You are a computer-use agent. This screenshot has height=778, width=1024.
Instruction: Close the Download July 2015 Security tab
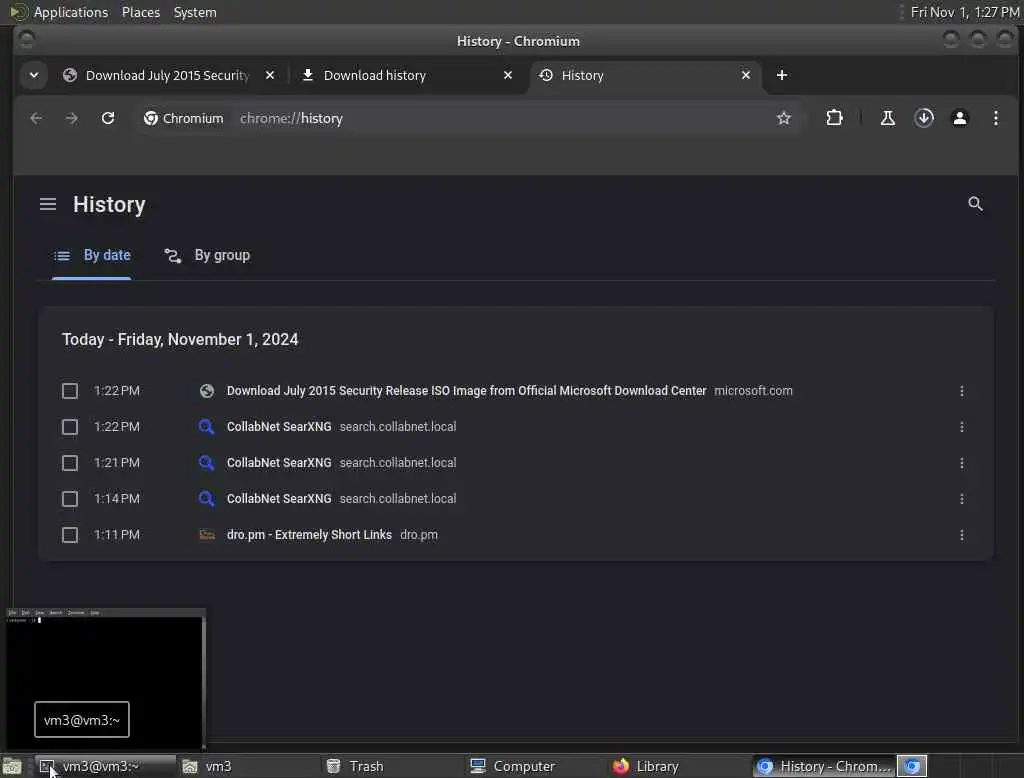coord(270,75)
